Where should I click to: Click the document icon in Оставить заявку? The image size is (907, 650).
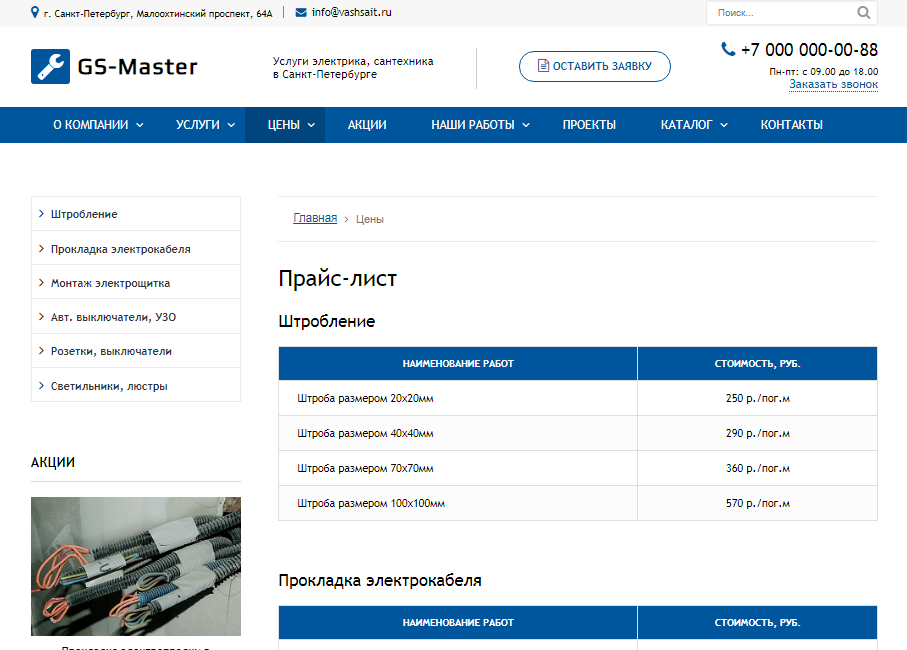(x=543, y=67)
